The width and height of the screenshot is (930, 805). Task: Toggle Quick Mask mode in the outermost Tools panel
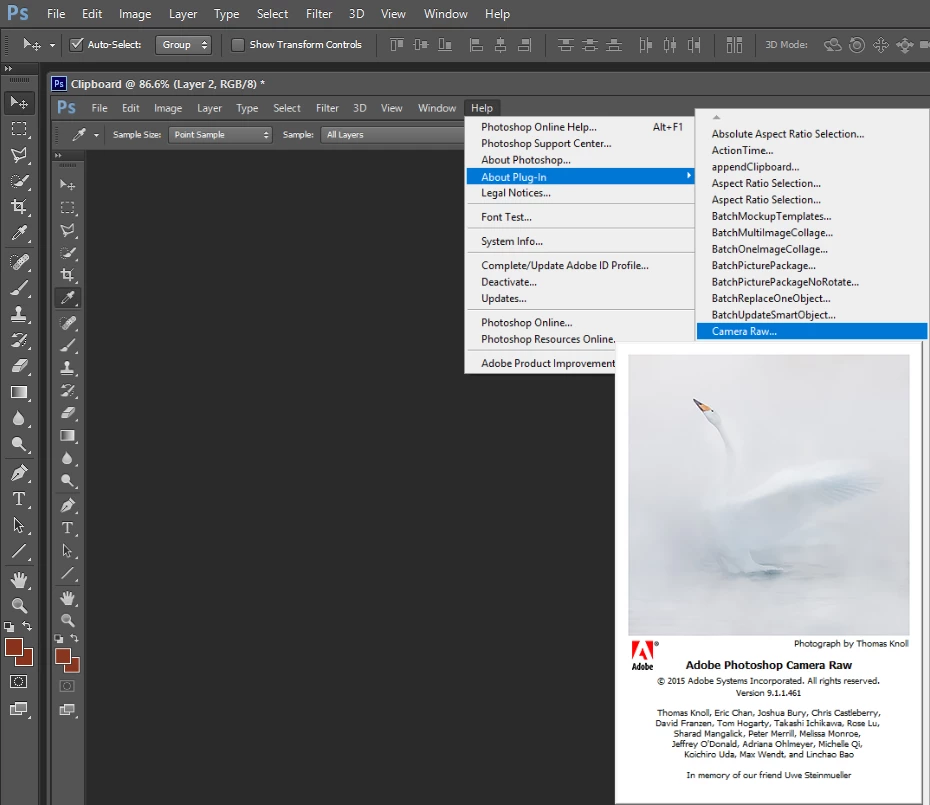coord(19,682)
